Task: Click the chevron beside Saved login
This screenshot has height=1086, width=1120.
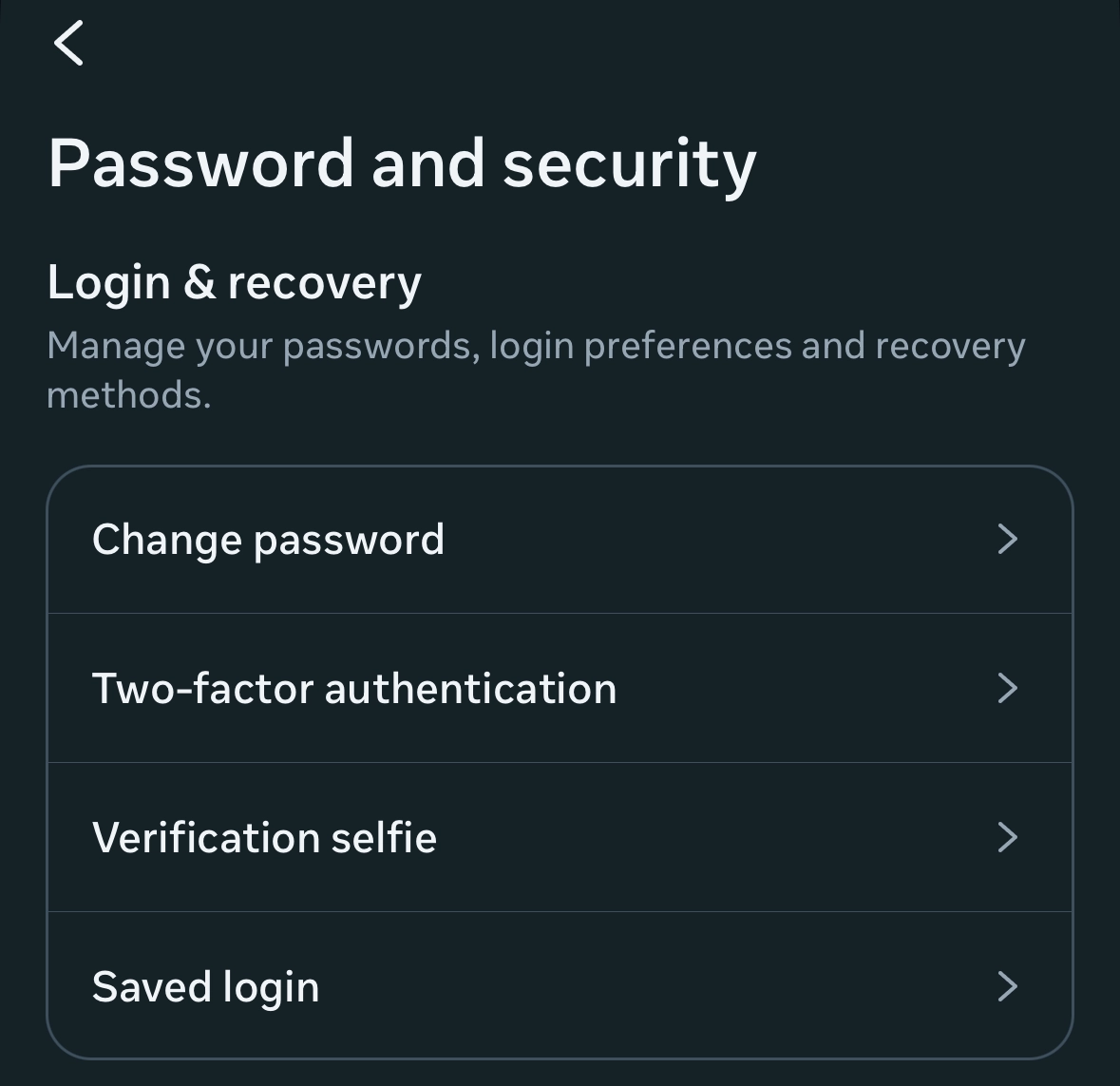Action: (1007, 986)
